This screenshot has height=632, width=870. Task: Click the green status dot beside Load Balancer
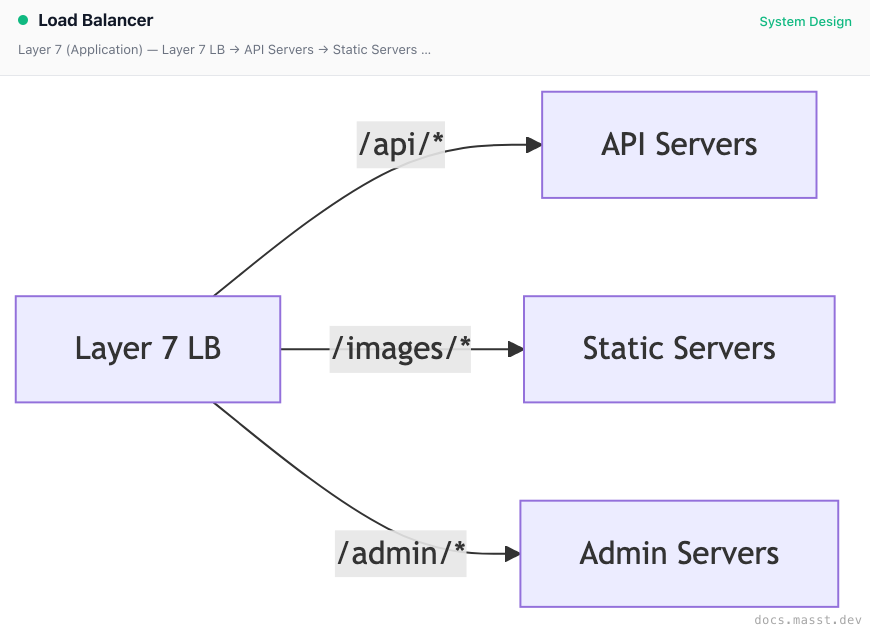[23, 21]
